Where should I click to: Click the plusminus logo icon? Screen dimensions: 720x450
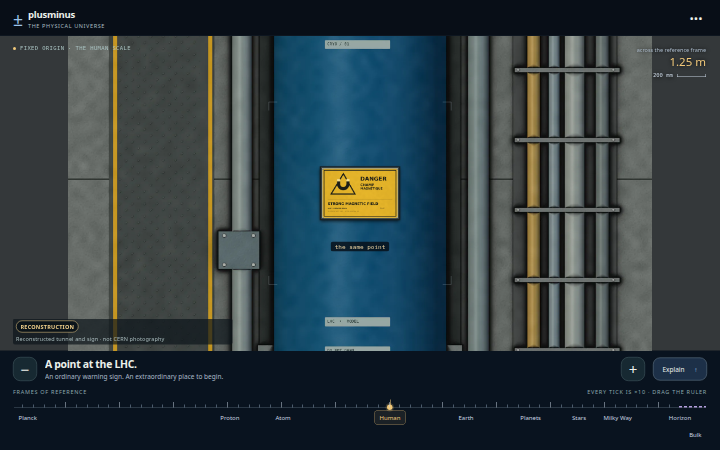pyautogui.click(x=18, y=20)
